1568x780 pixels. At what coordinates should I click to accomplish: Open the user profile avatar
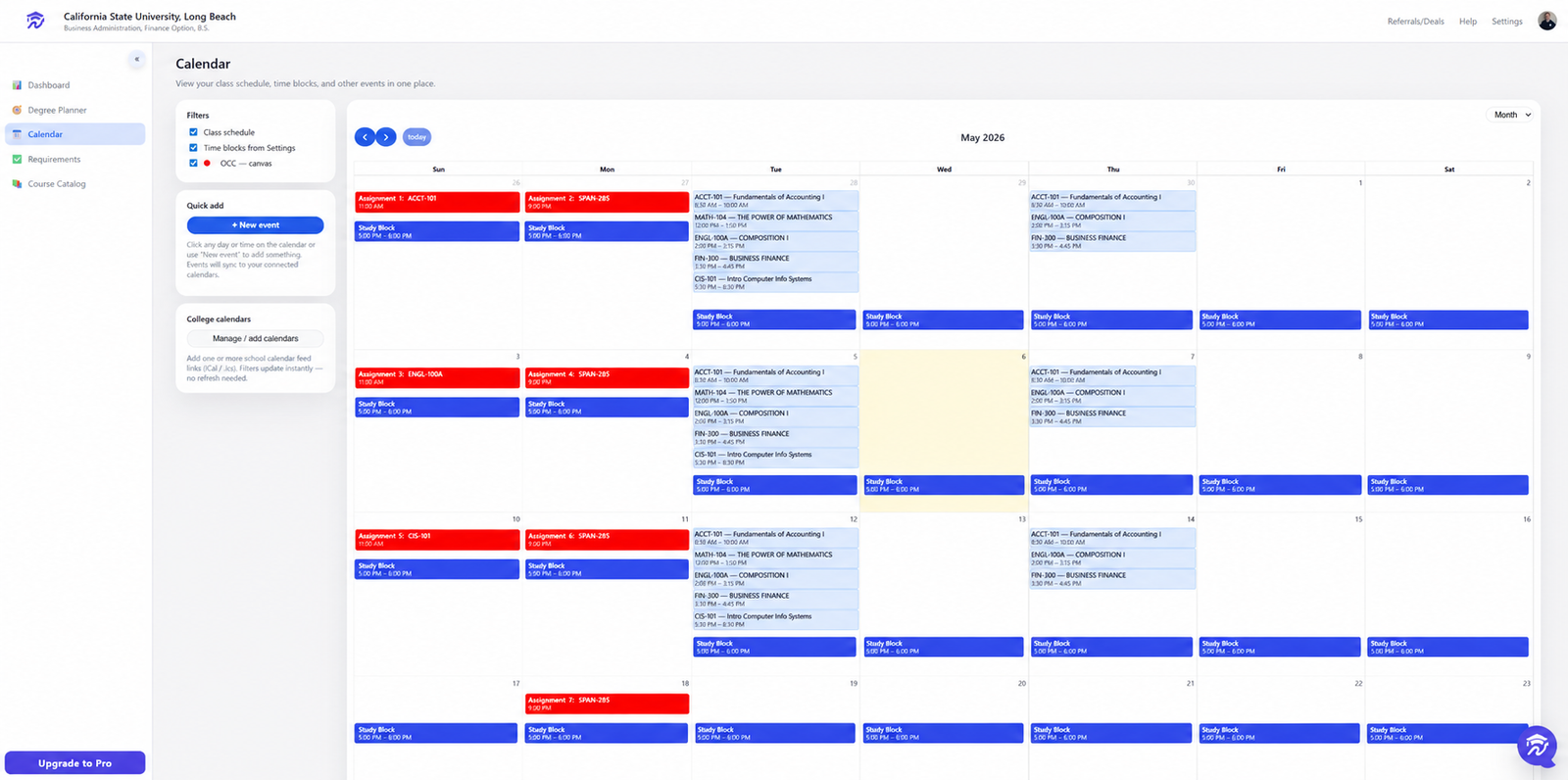point(1546,21)
